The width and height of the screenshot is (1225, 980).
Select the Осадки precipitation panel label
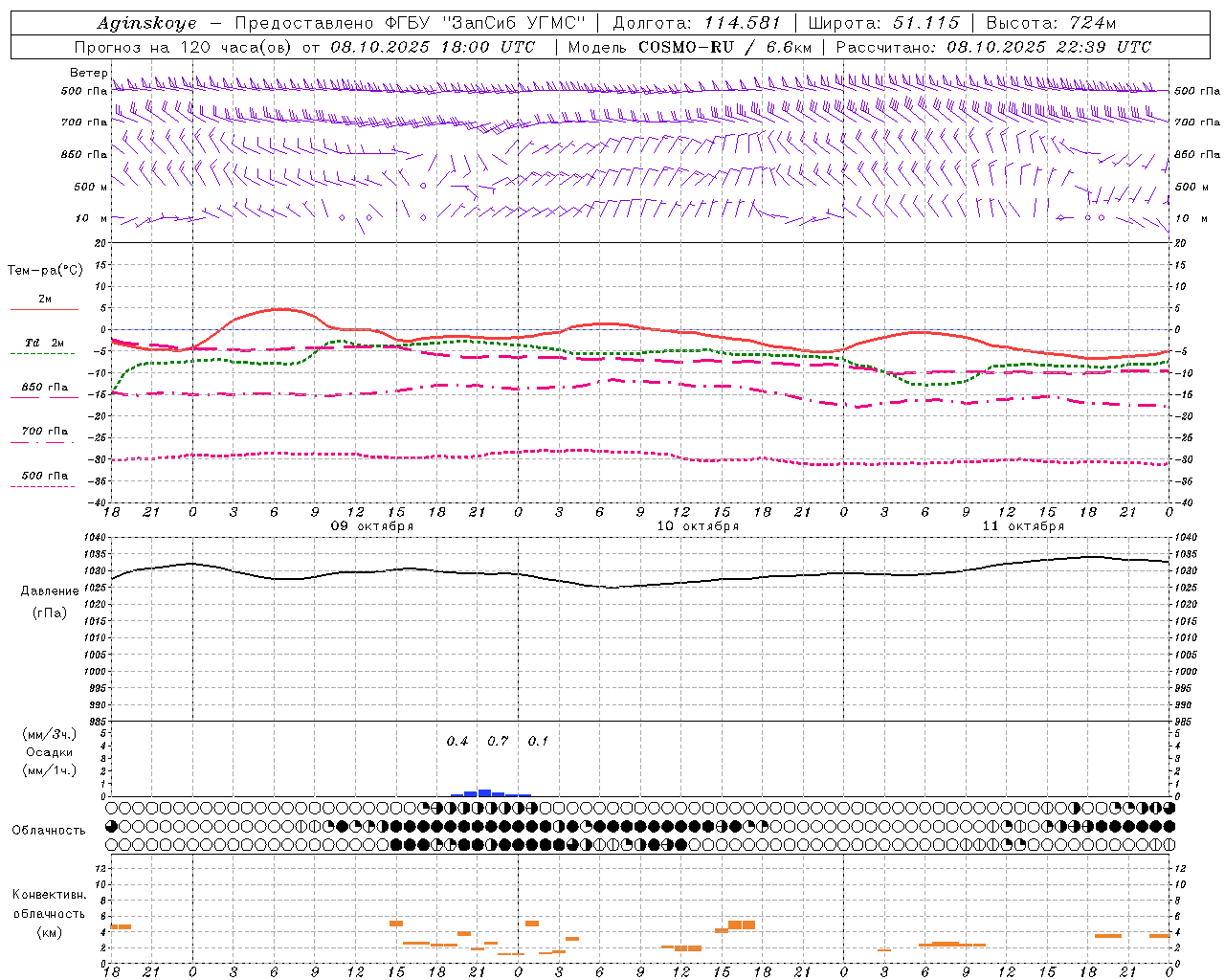(49, 752)
